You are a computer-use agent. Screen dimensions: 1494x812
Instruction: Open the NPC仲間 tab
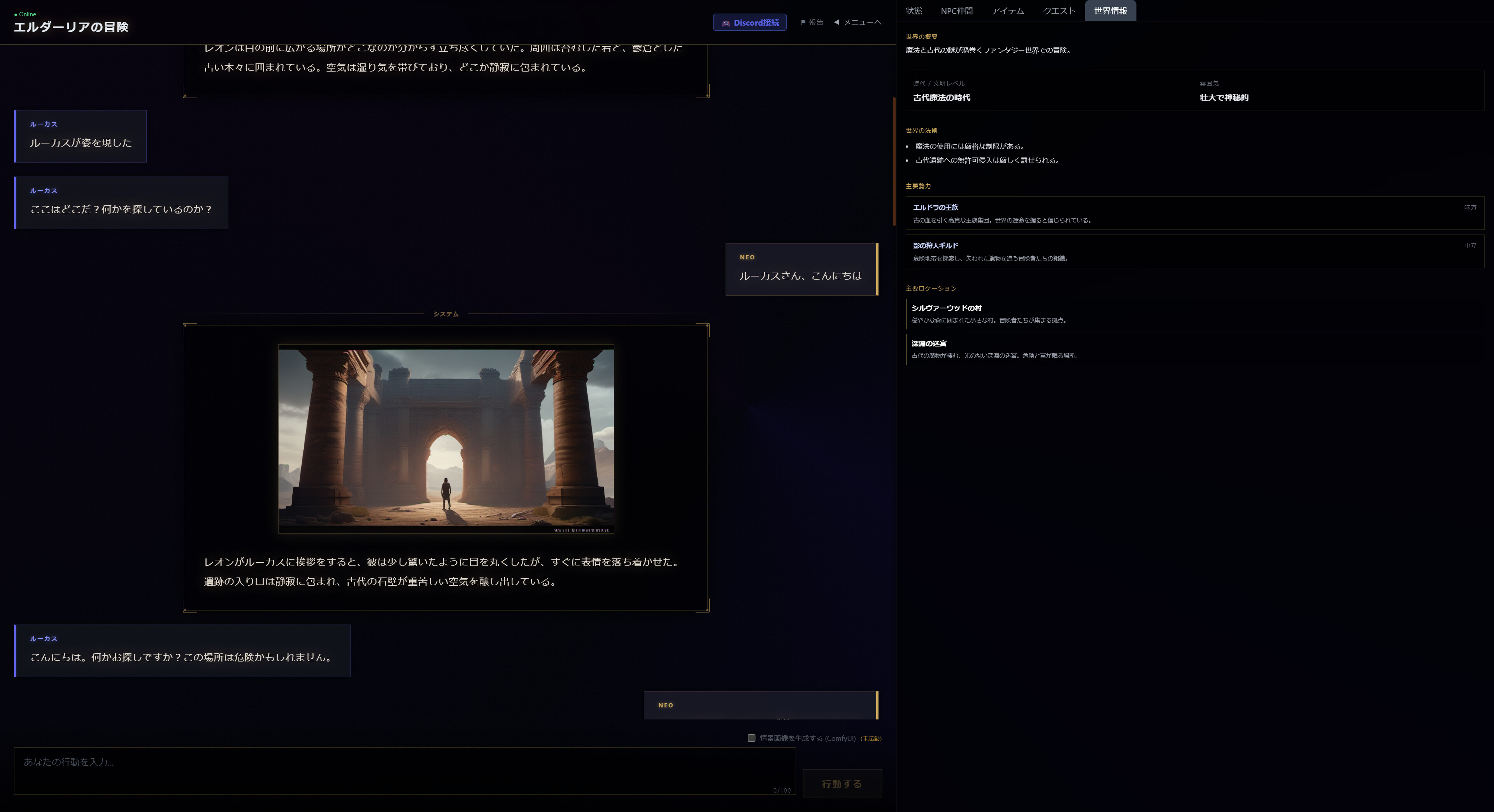point(956,10)
